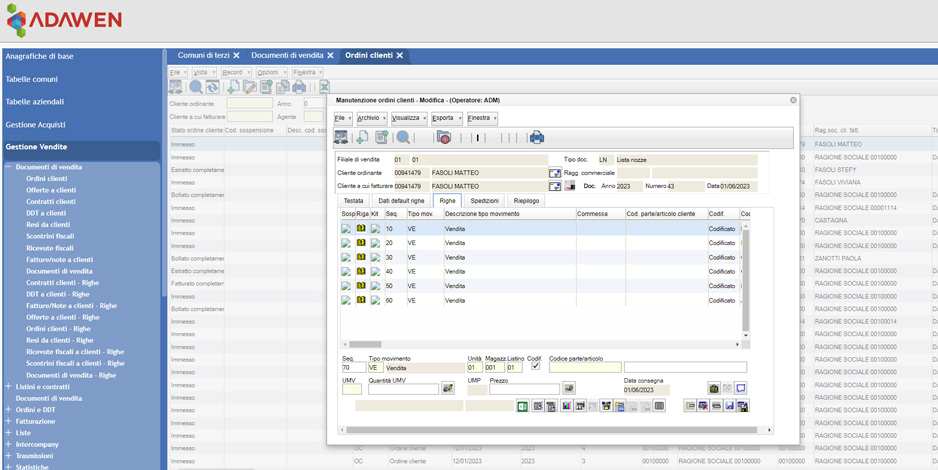Click the magnifier search icon in dialog toolbar
Viewport: 938px width, 470px height.
pos(403,138)
